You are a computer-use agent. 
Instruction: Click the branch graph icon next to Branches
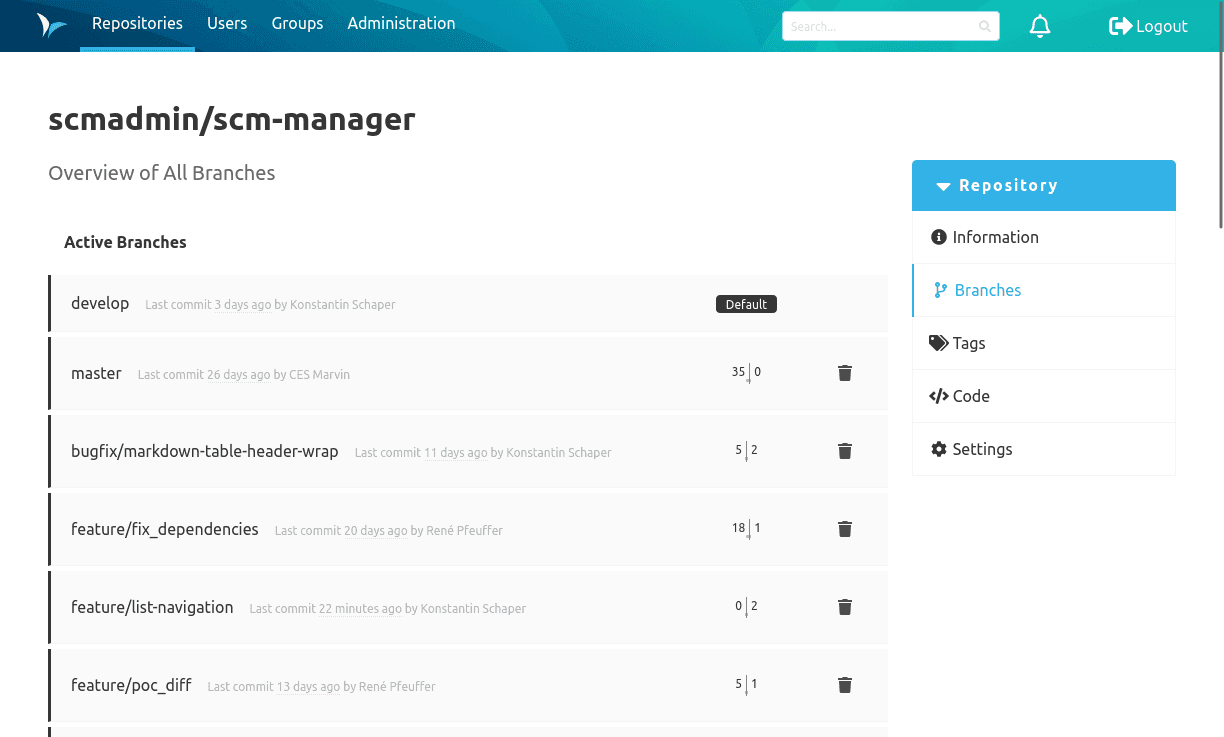tap(940, 290)
